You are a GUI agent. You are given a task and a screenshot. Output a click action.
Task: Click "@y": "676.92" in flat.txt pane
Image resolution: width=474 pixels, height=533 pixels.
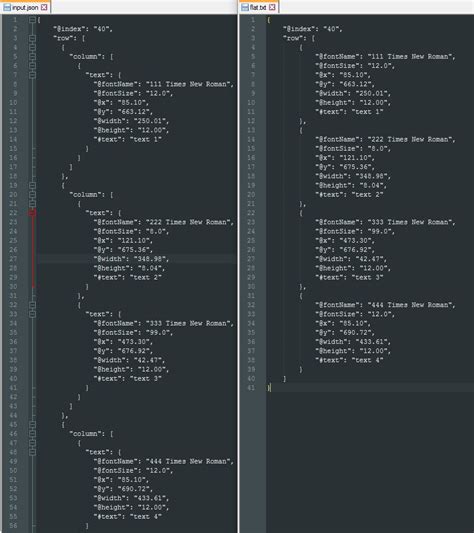pos(345,250)
